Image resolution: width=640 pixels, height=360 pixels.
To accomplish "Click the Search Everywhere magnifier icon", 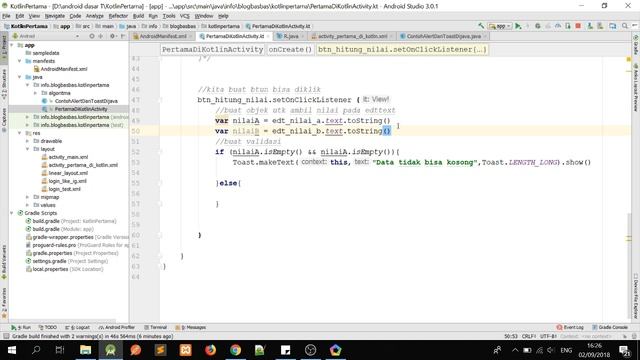I will click(x=625, y=26).
